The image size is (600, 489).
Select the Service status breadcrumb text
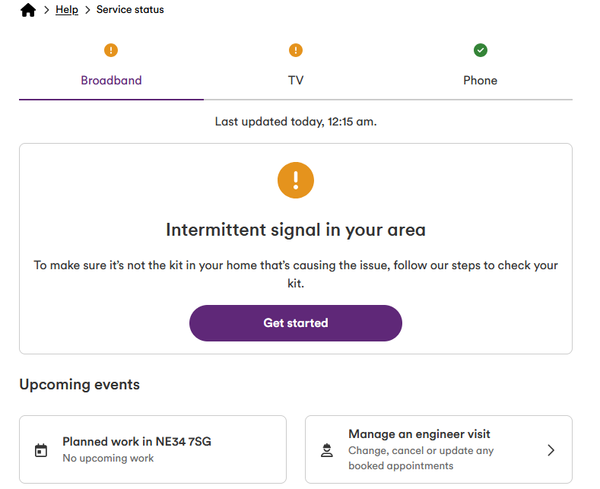pyautogui.click(x=130, y=10)
